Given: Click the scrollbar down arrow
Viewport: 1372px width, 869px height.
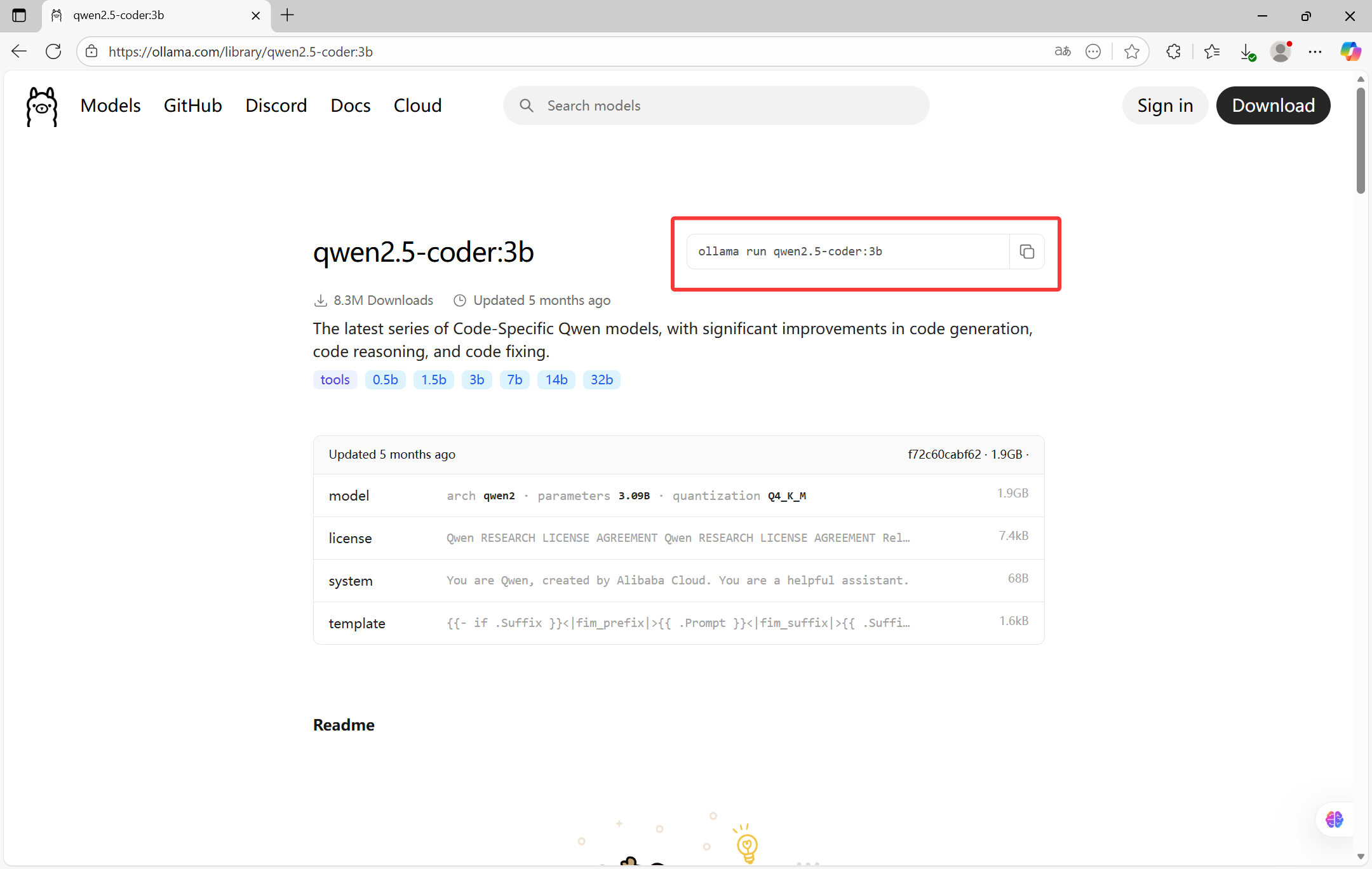Looking at the screenshot, I should pos(1361,856).
